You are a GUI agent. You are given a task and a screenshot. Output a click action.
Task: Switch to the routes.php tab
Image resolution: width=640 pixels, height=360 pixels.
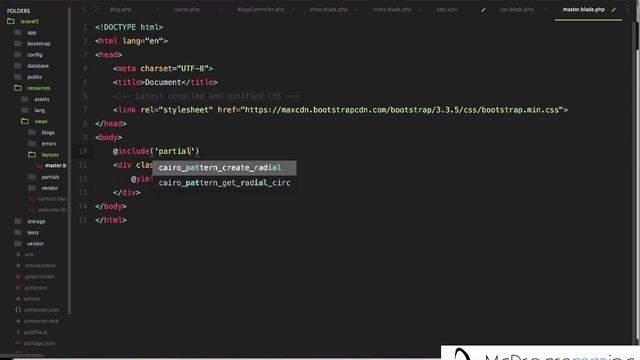(187, 9)
